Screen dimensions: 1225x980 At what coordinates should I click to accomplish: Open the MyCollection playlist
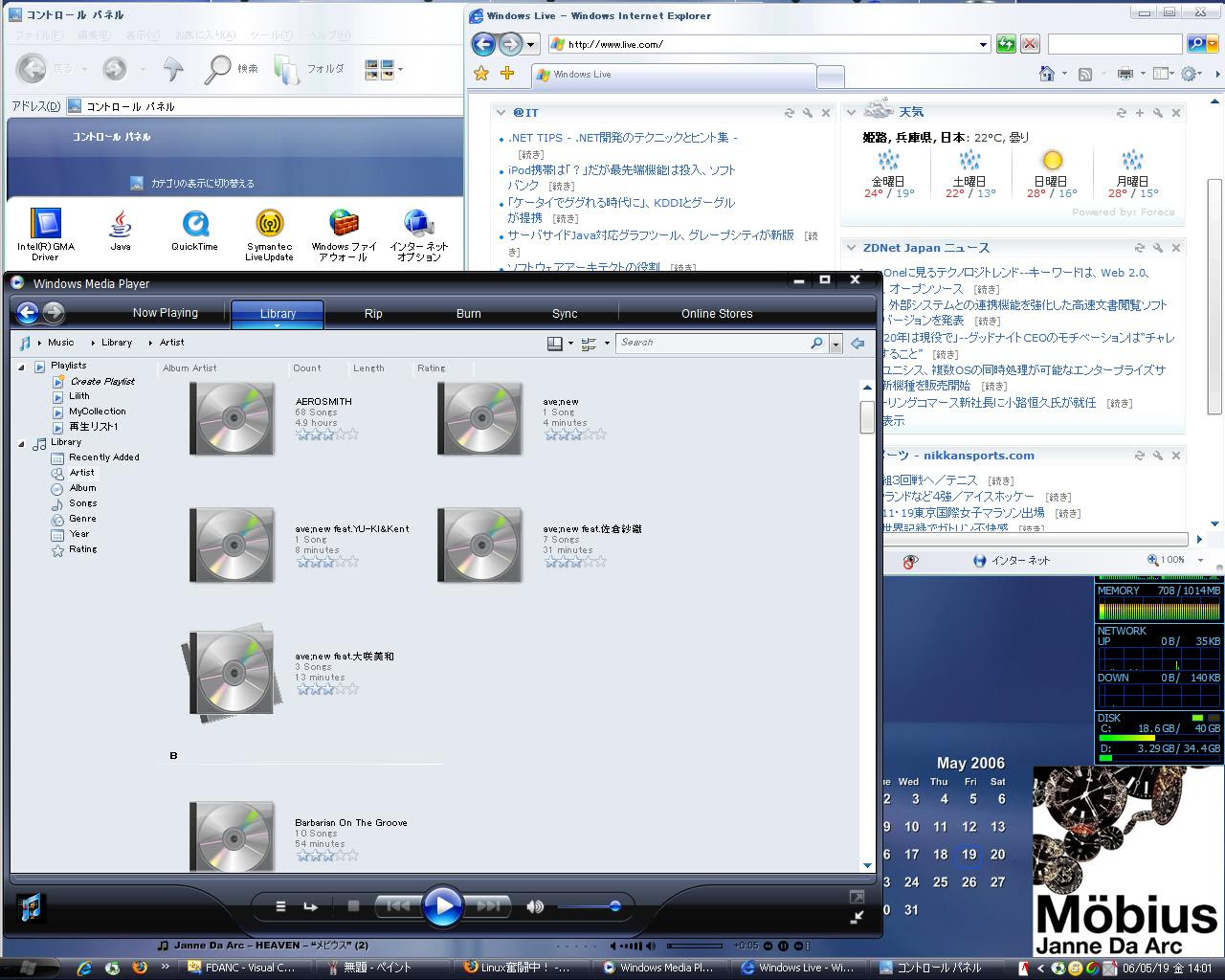(97, 411)
